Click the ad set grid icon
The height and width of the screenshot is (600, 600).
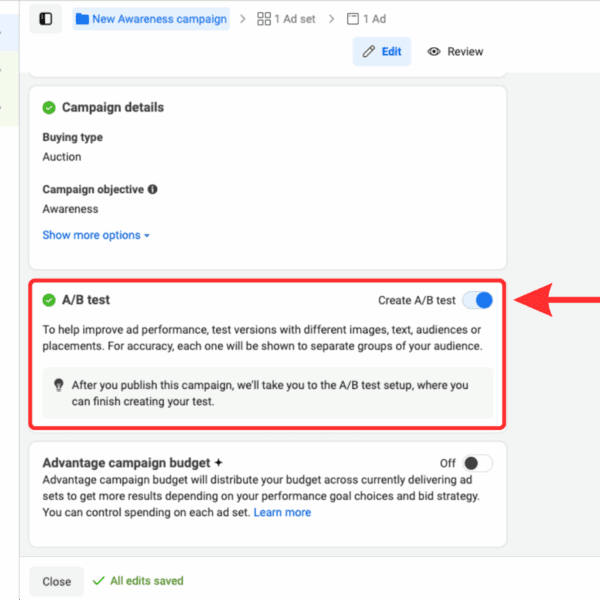pyautogui.click(x=264, y=19)
